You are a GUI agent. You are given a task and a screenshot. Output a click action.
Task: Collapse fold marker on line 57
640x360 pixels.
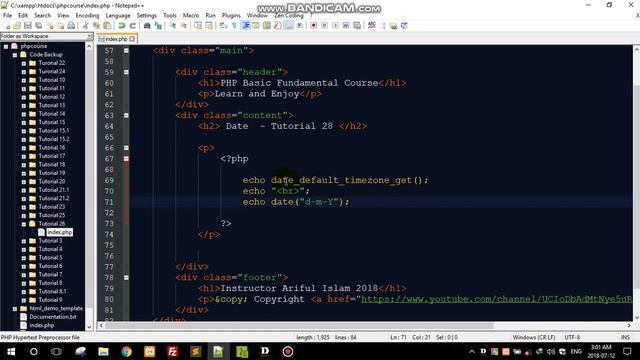[126, 51]
